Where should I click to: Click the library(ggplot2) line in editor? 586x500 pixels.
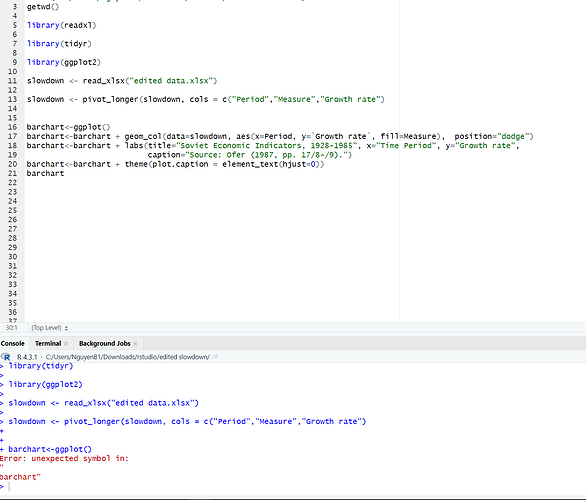[x=64, y=62]
